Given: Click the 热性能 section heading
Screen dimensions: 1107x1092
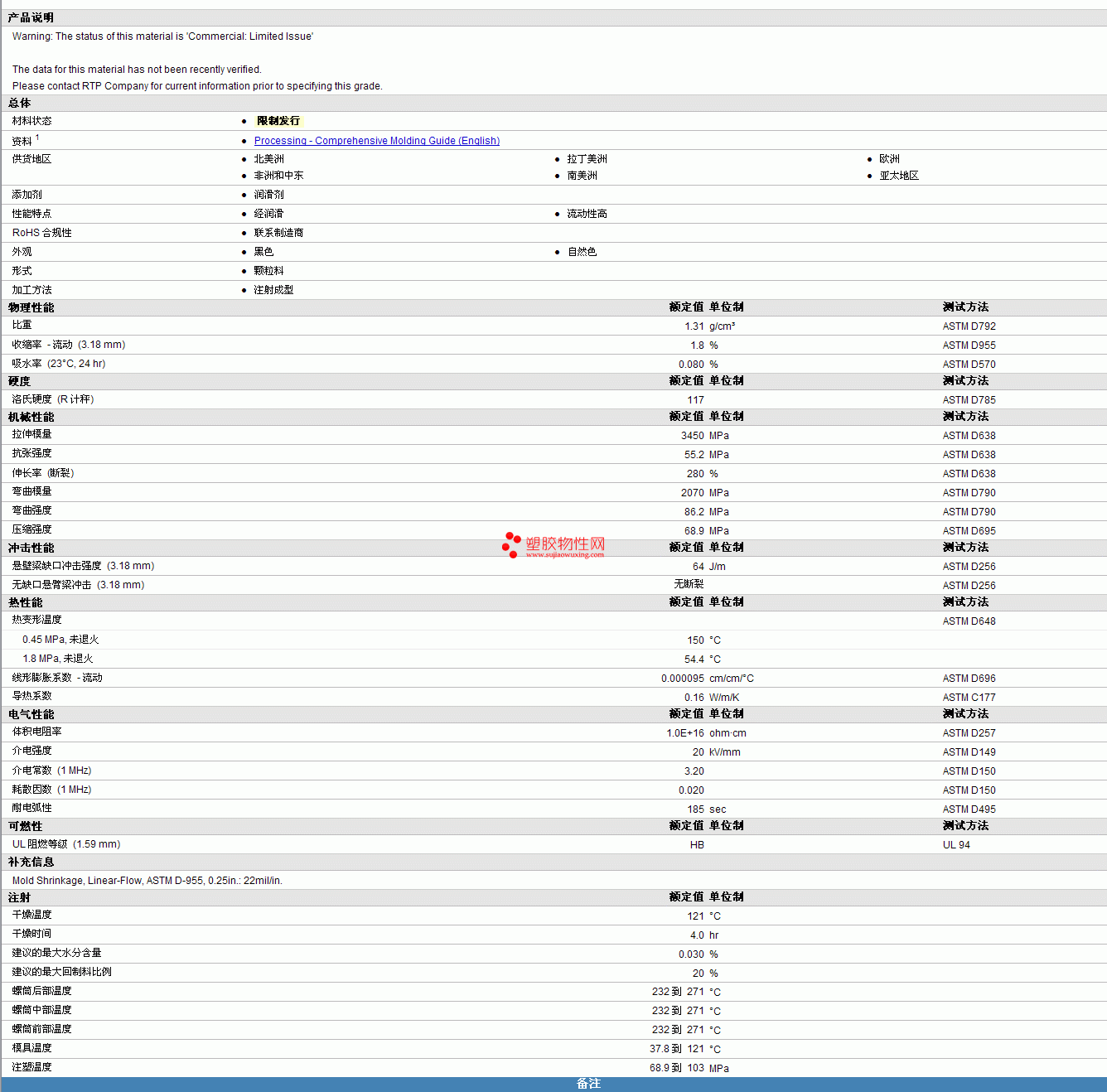Looking at the screenshot, I should (x=26, y=602).
